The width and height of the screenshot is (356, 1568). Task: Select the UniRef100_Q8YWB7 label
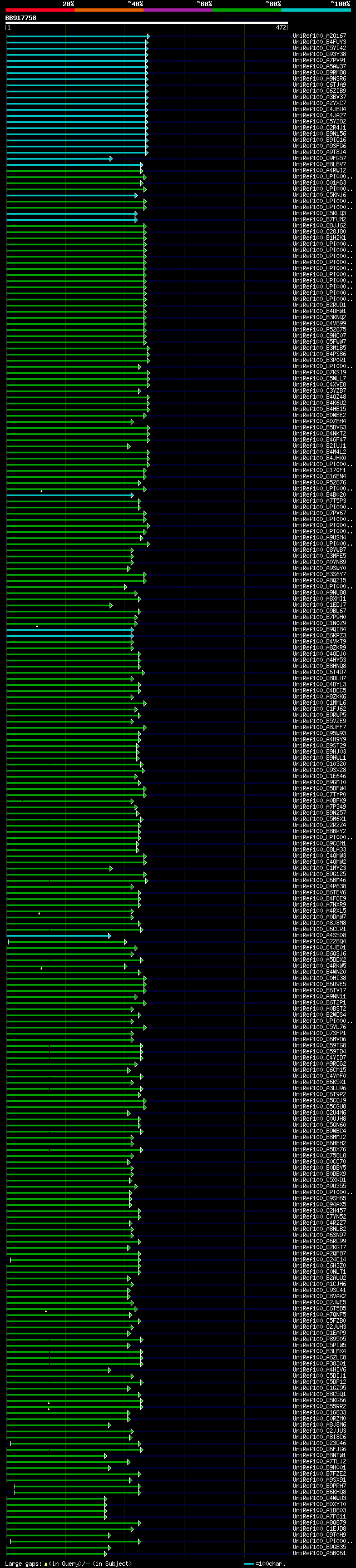(319, 550)
